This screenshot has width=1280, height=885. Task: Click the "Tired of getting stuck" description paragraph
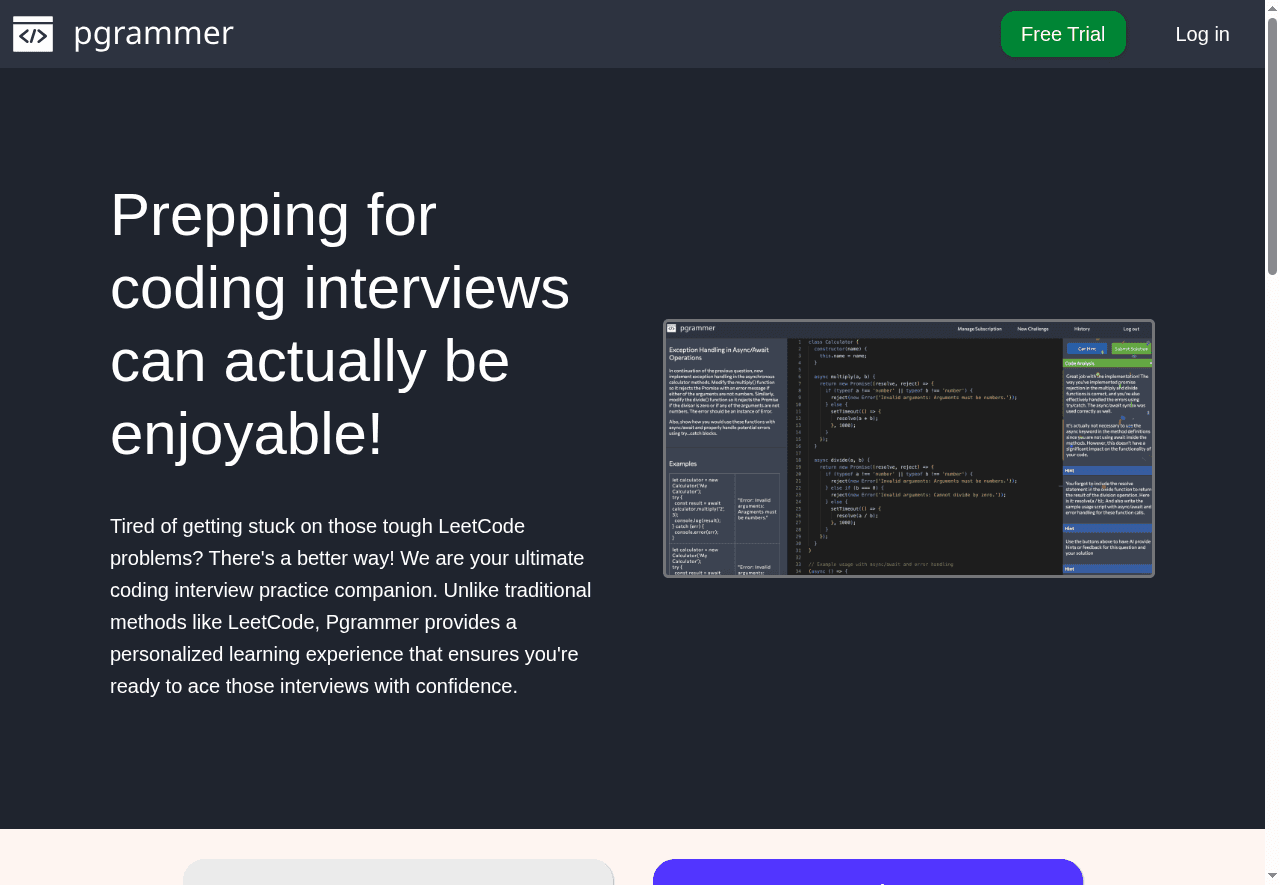350,606
